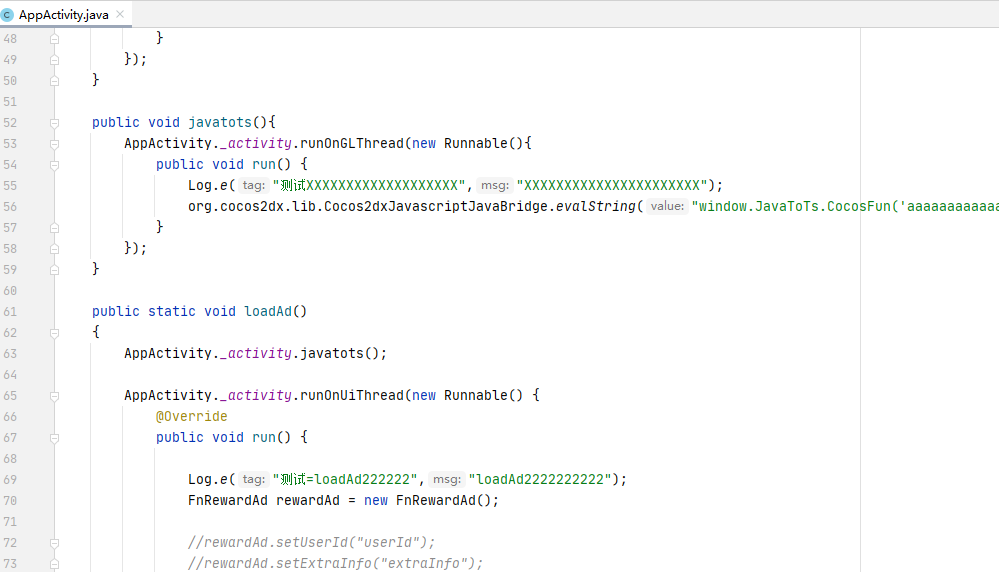Click the @Override annotation
The image size is (999, 572).
click(x=191, y=416)
